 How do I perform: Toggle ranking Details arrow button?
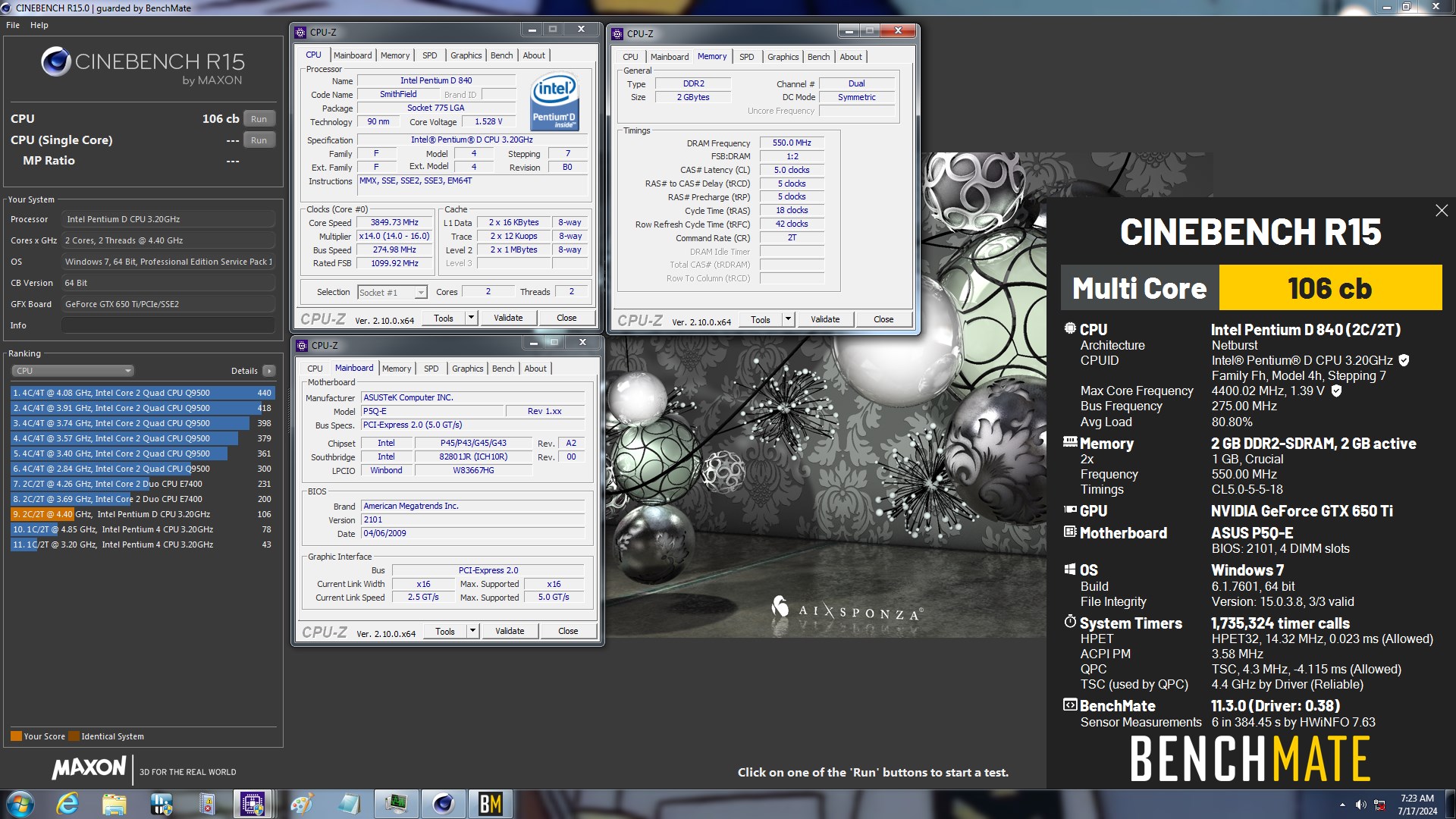[268, 371]
